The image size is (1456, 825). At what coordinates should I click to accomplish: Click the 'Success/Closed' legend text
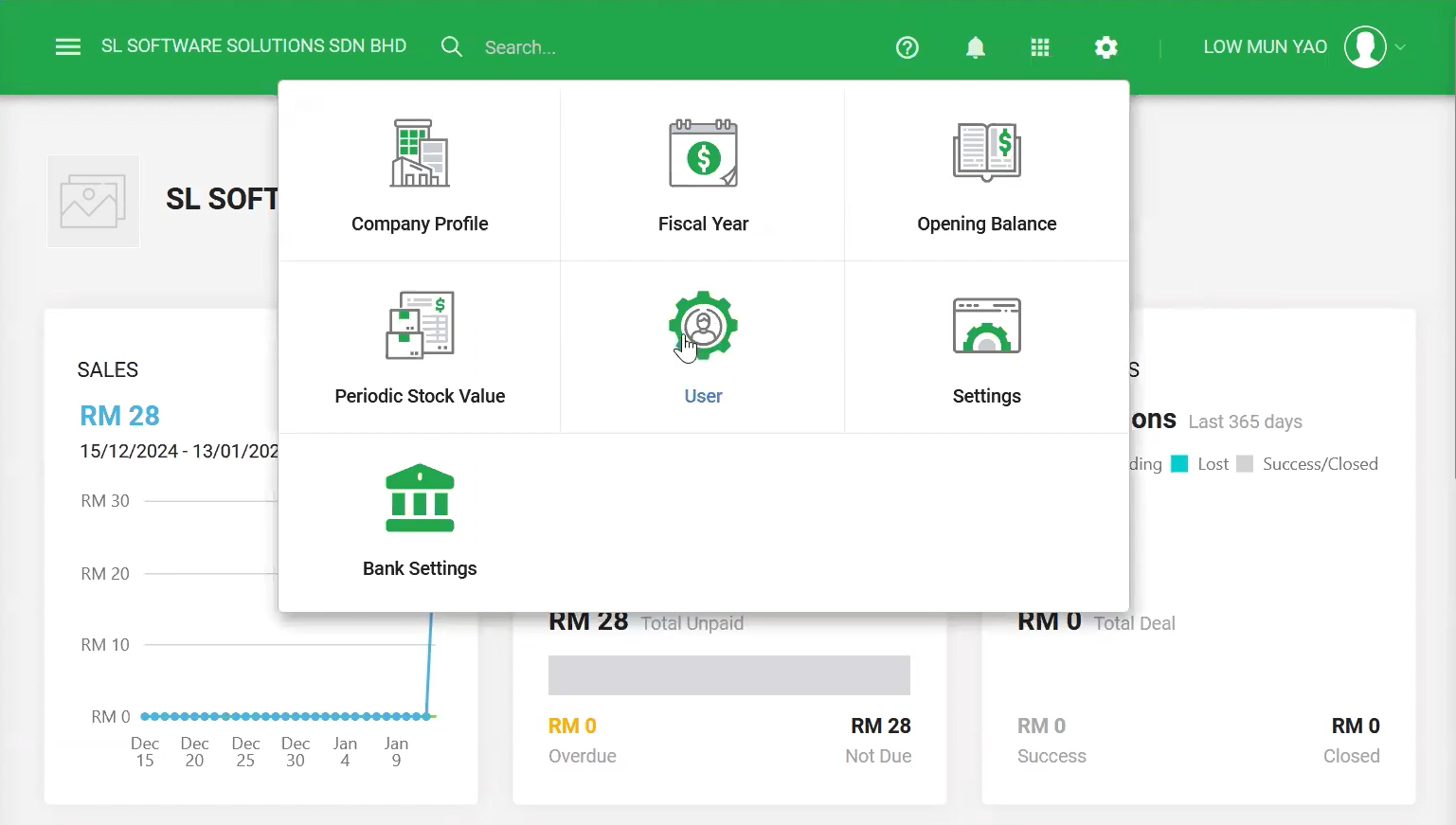point(1321,464)
